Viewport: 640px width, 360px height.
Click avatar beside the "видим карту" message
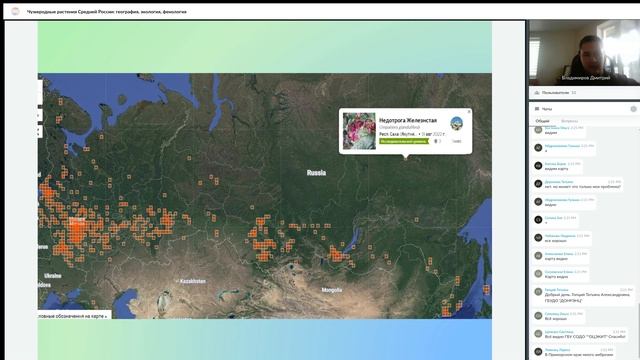click(x=538, y=166)
